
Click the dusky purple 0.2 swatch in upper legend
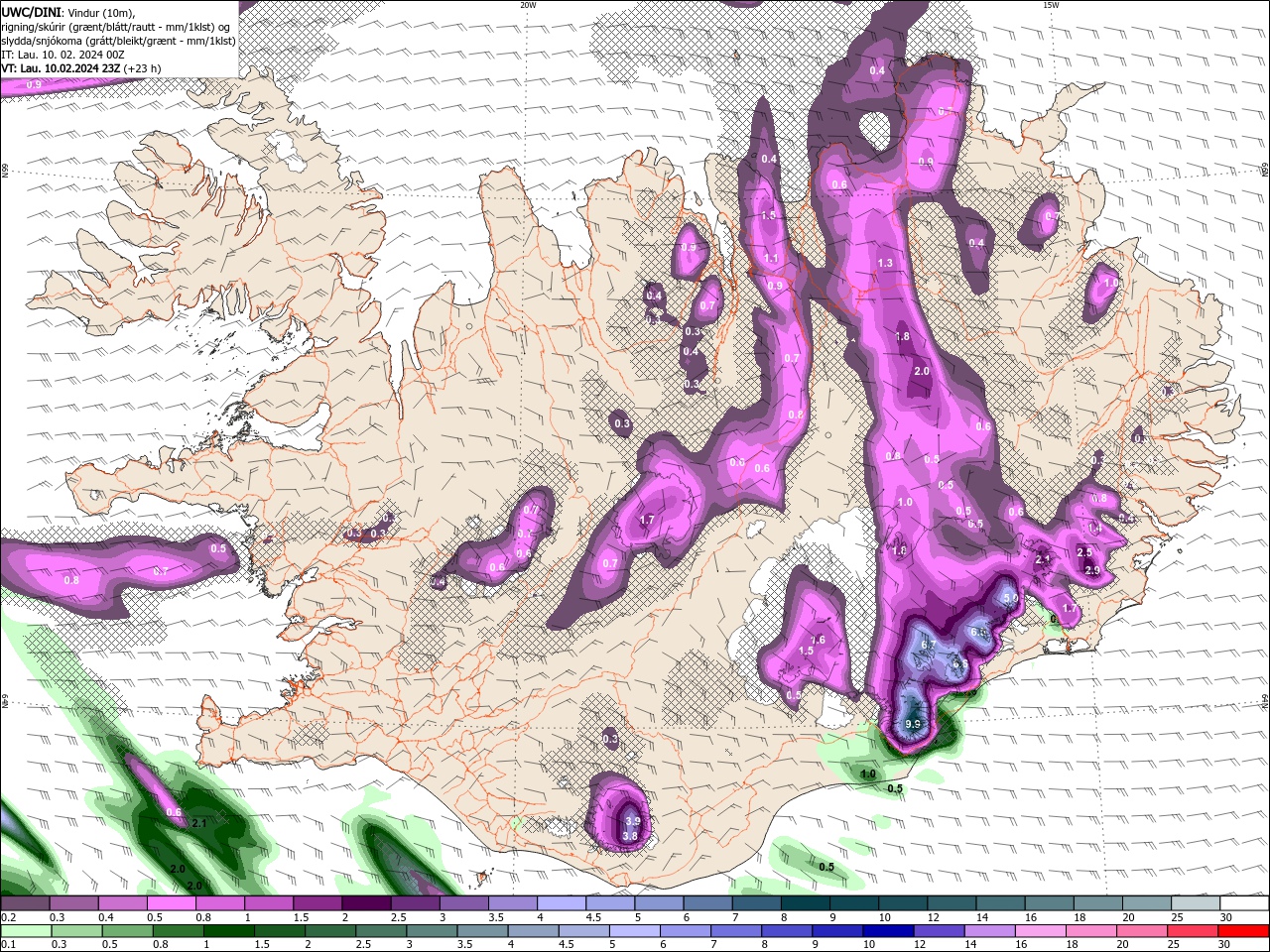[25, 903]
